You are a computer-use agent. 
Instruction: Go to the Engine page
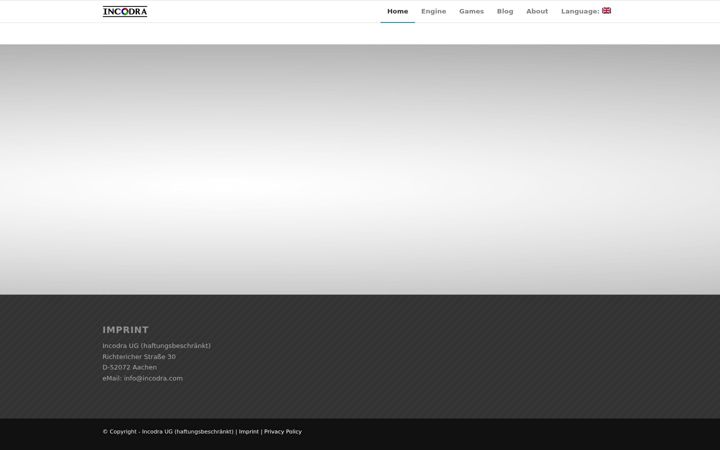[x=433, y=11]
